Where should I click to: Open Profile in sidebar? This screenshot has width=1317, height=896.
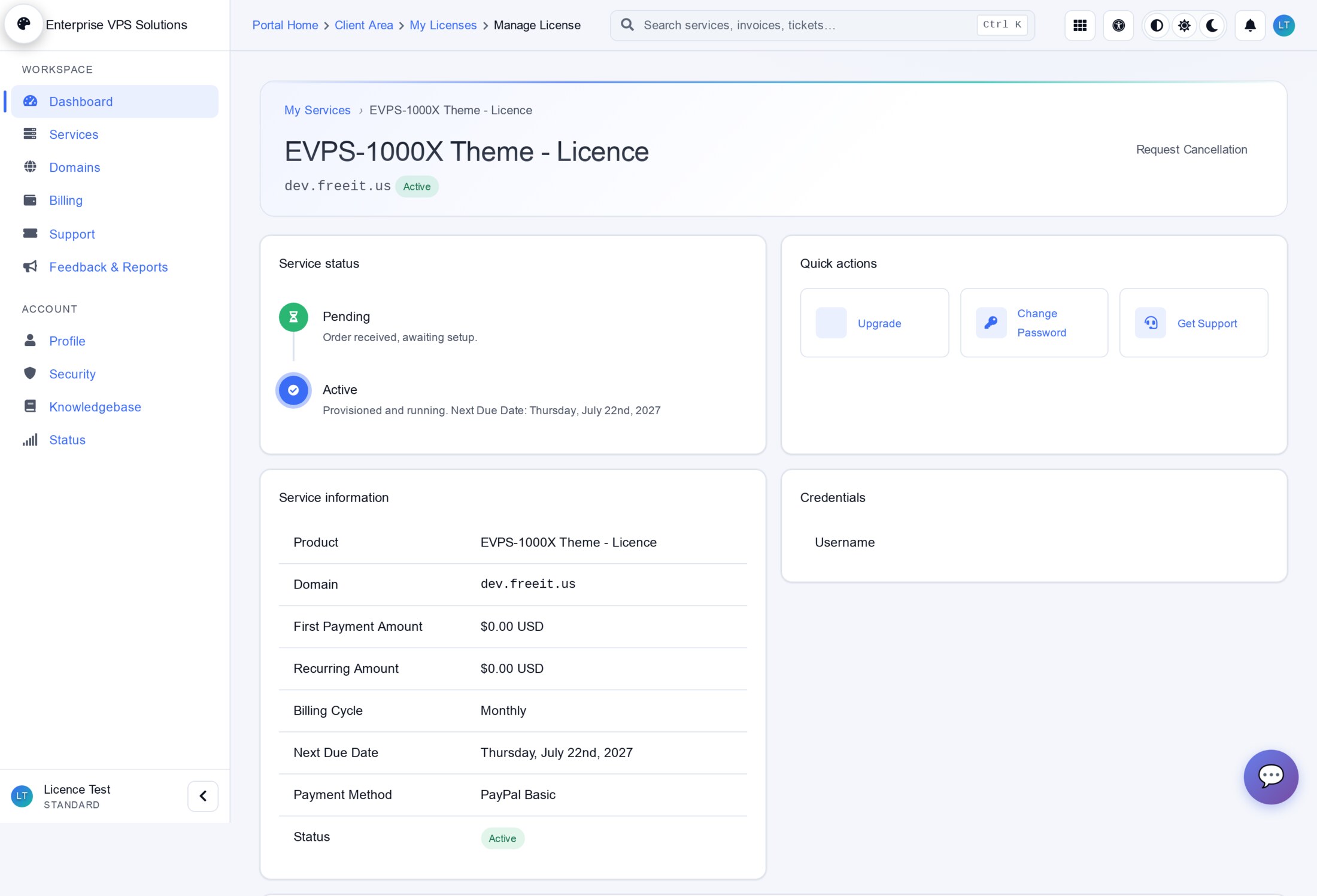point(115,341)
